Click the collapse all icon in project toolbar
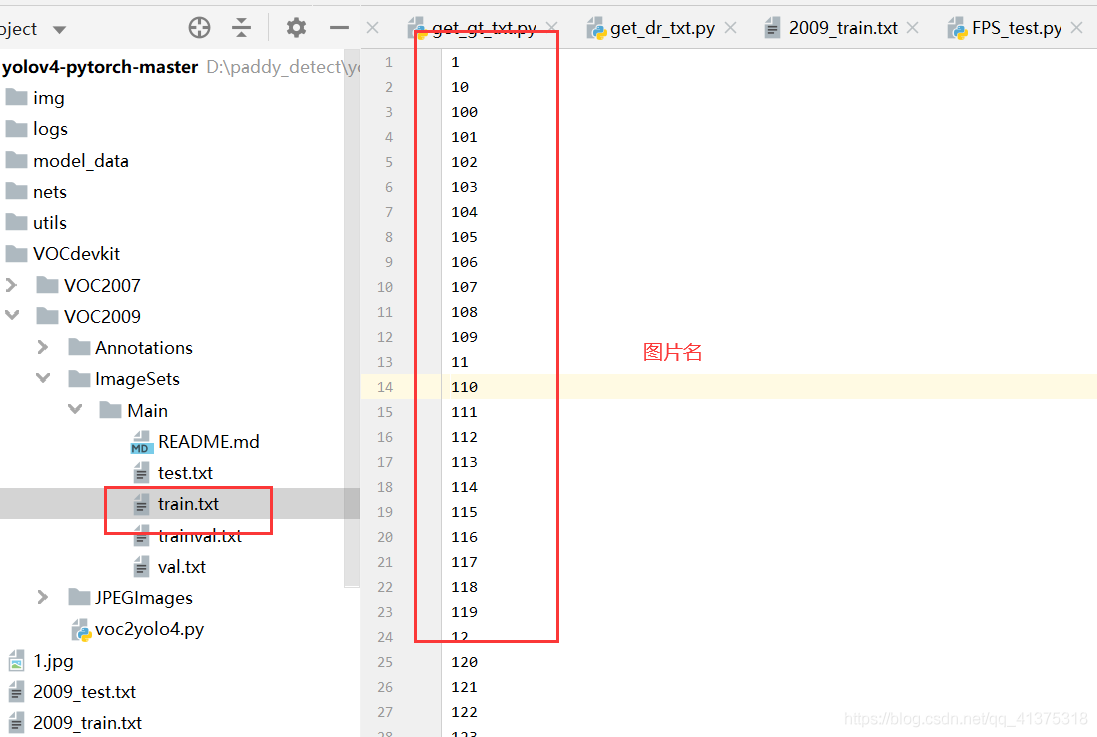The image size is (1097, 737). pos(242,28)
